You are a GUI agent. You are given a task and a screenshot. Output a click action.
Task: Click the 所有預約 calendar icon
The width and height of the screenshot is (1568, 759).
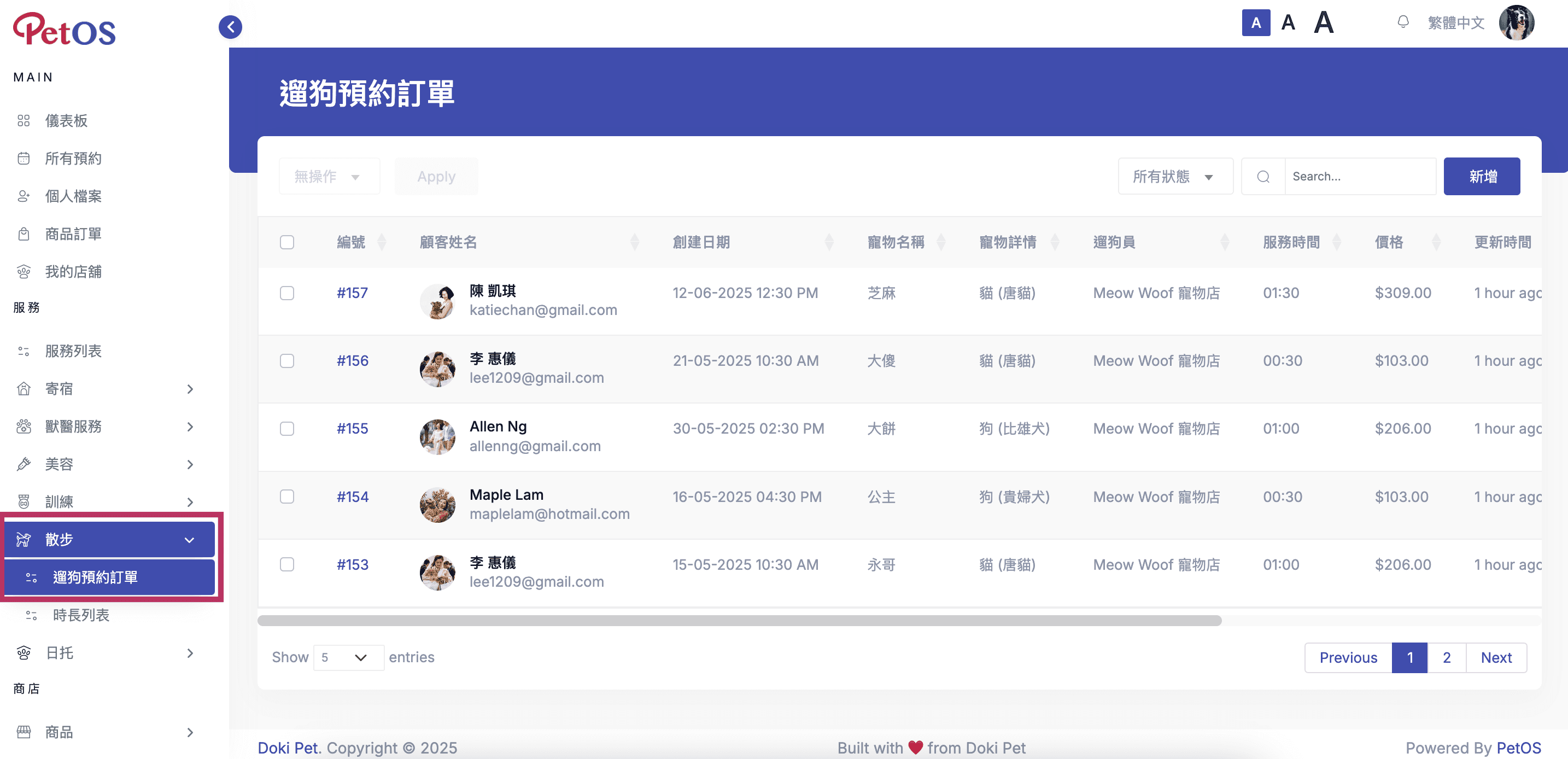(24, 158)
